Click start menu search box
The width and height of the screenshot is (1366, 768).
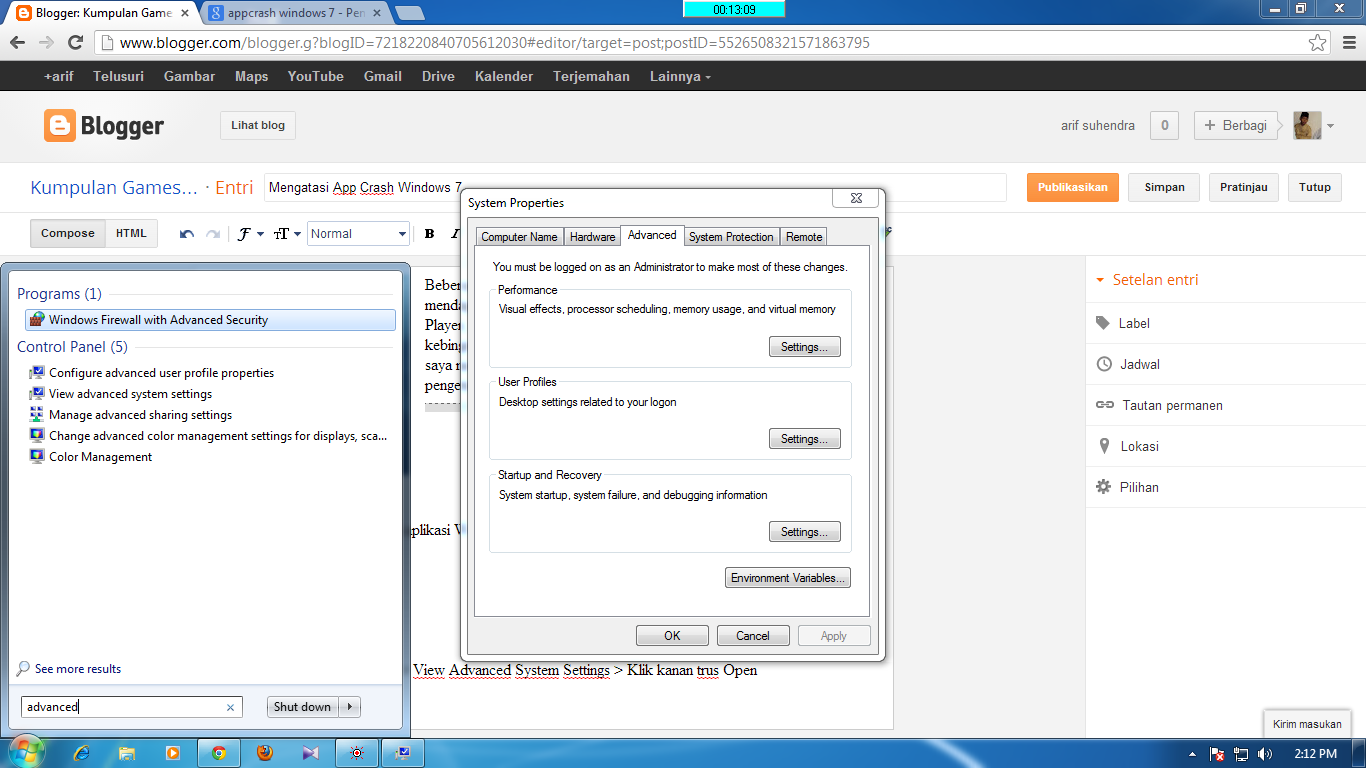[132, 707]
